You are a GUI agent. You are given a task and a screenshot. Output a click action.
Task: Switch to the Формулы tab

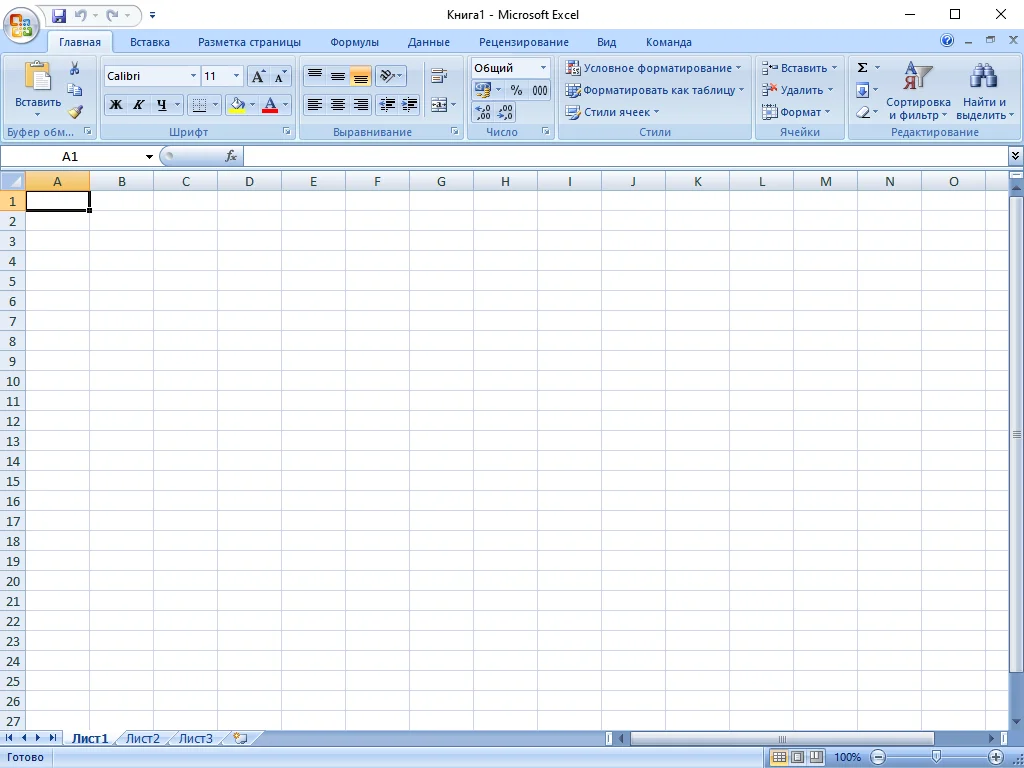(x=355, y=42)
